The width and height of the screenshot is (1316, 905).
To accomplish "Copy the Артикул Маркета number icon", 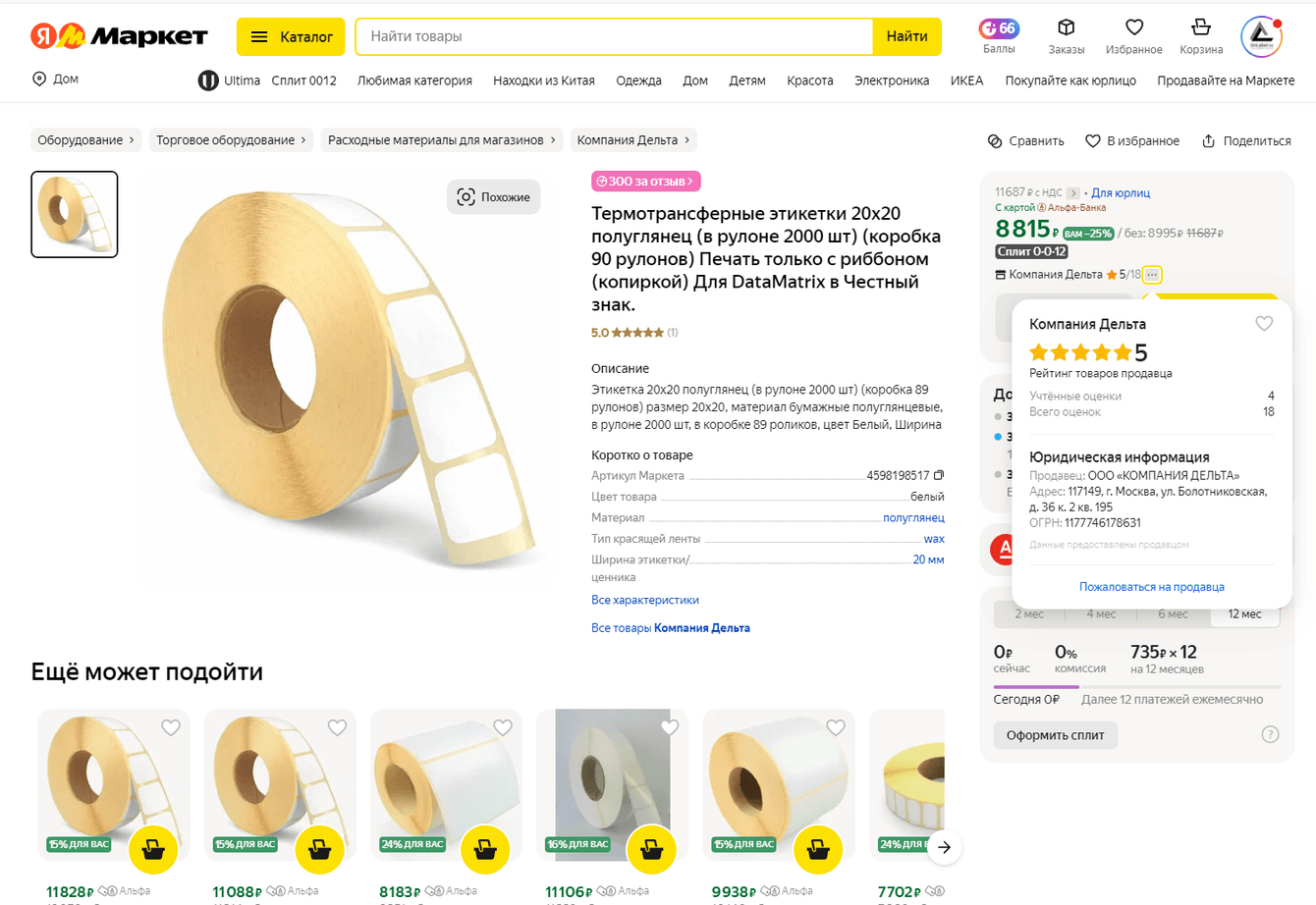I will click(939, 475).
